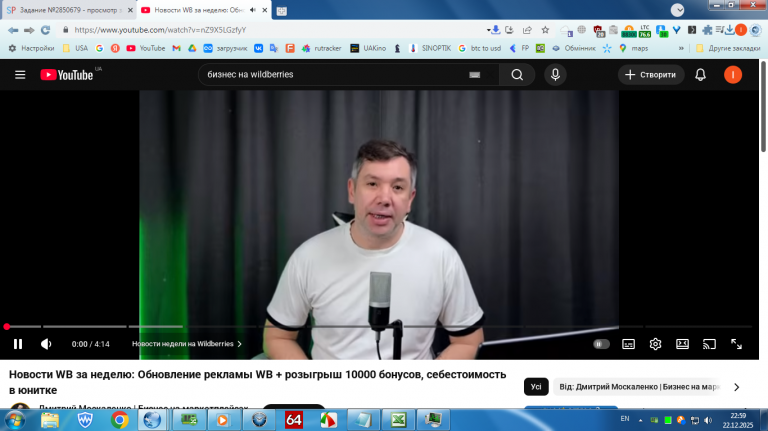Viewport: 768px width, 431px height.
Task: Switch the EN language indicator
Action: click(x=625, y=419)
